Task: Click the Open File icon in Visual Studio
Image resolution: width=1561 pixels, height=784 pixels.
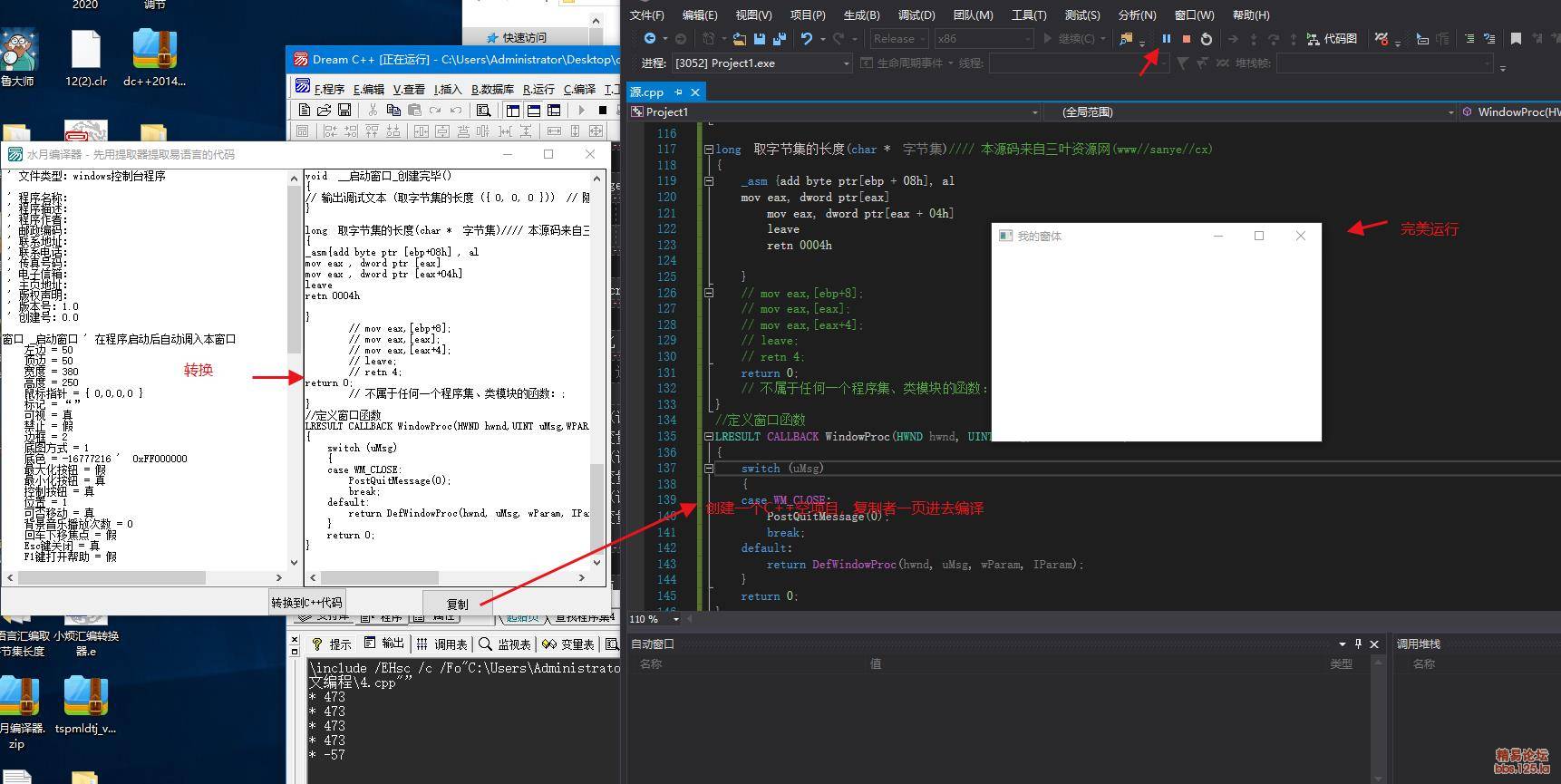Action: pos(740,39)
